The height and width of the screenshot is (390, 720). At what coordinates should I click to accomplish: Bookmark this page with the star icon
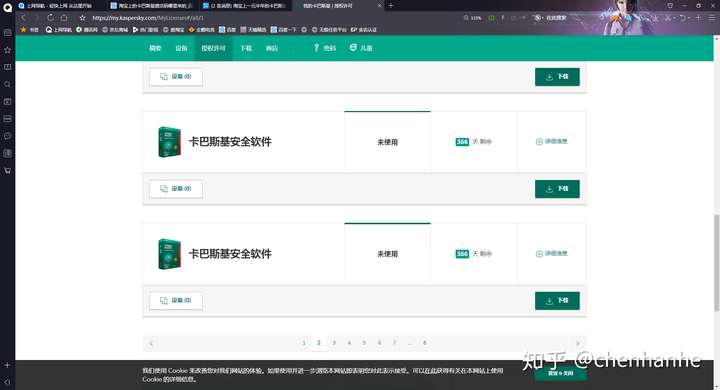[x=82, y=18]
